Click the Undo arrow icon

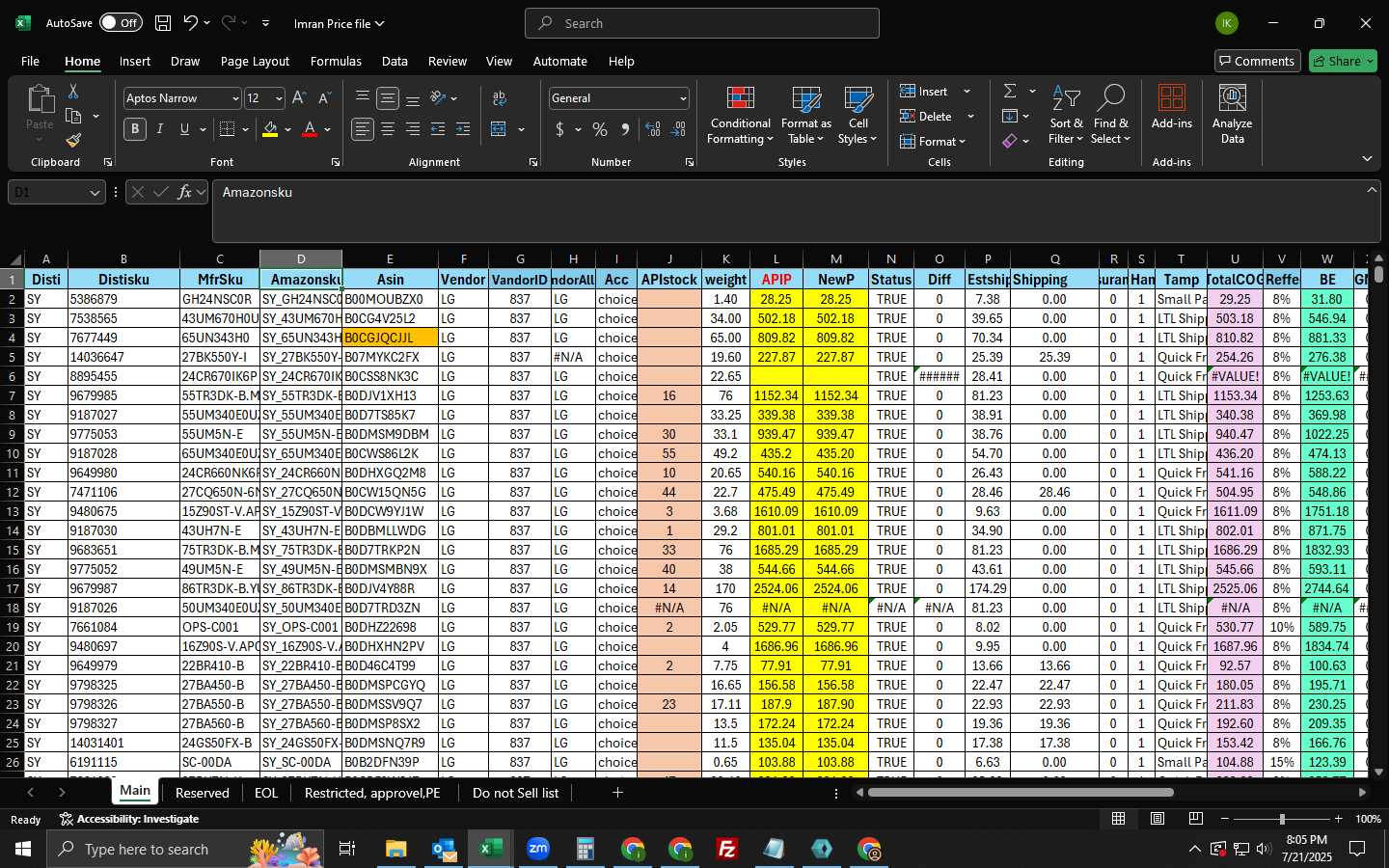pos(191,23)
